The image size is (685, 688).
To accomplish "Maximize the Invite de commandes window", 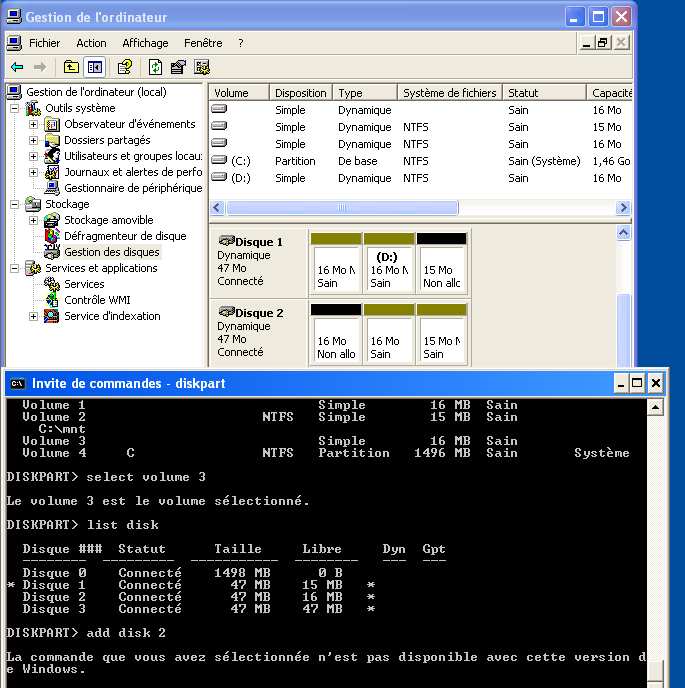I will (637, 383).
